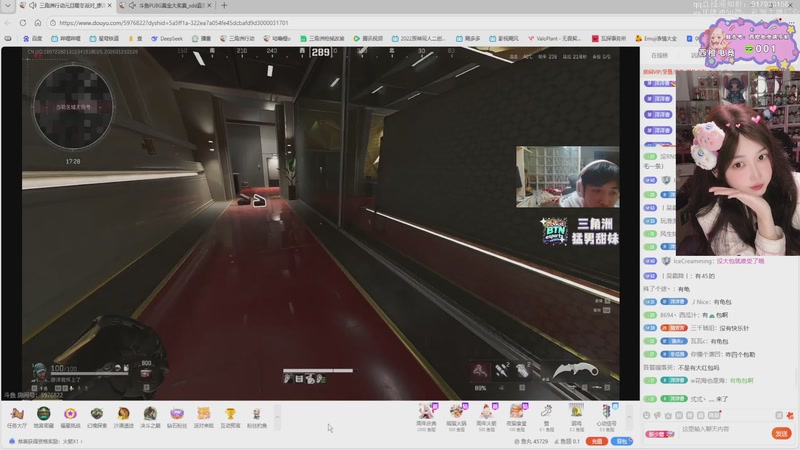Open the 粉丝钓鱼 activity icon

tap(257, 417)
